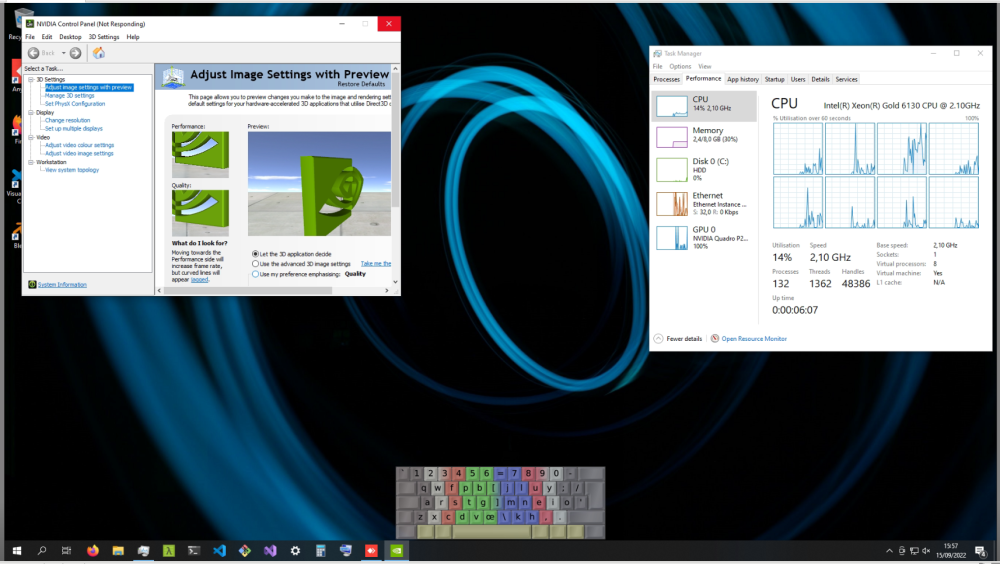Collapse the Video tree node
The width and height of the screenshot is (1000, 564).
pos(30,137)
